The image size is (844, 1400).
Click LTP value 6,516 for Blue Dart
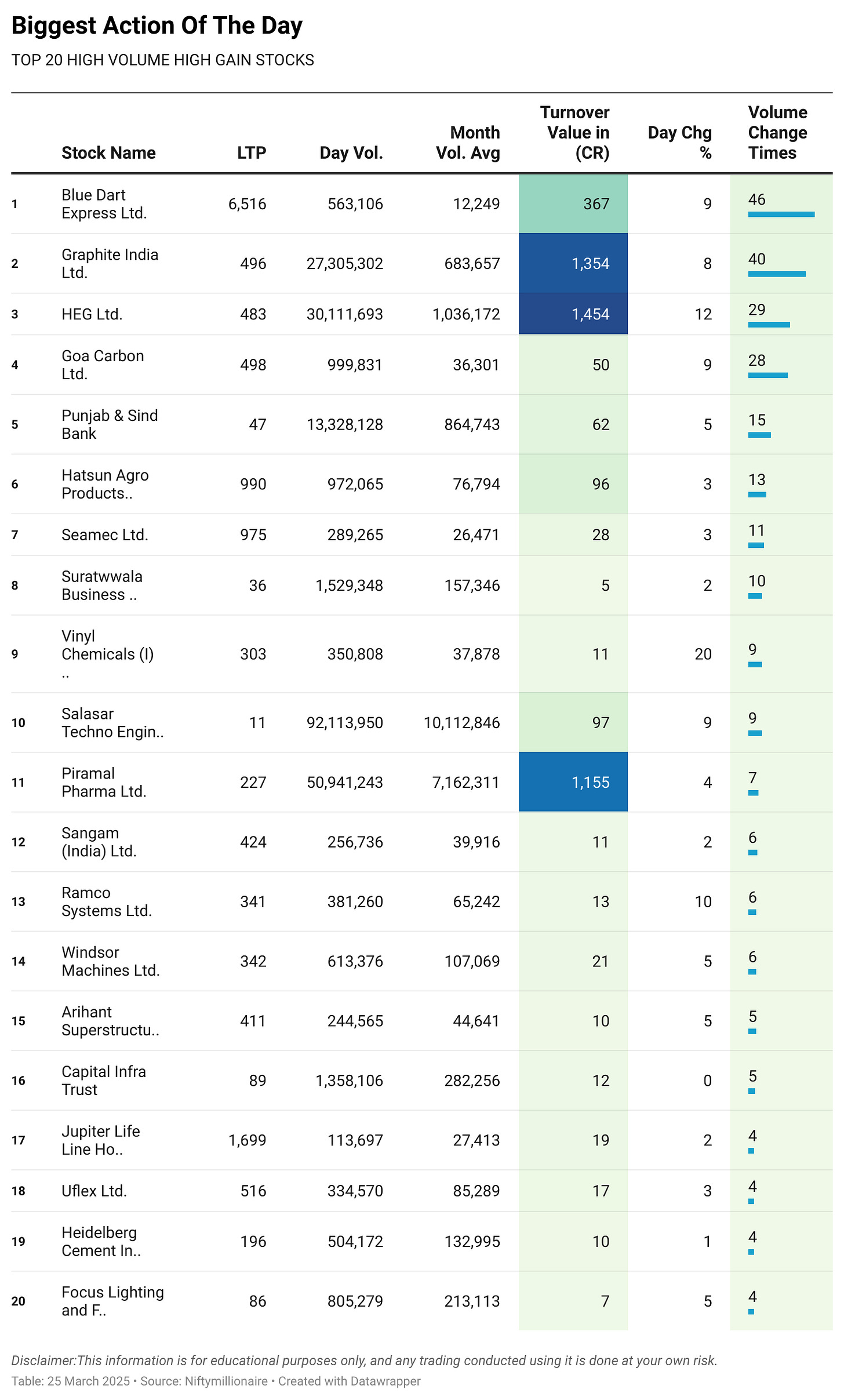[x=248, y=204]
